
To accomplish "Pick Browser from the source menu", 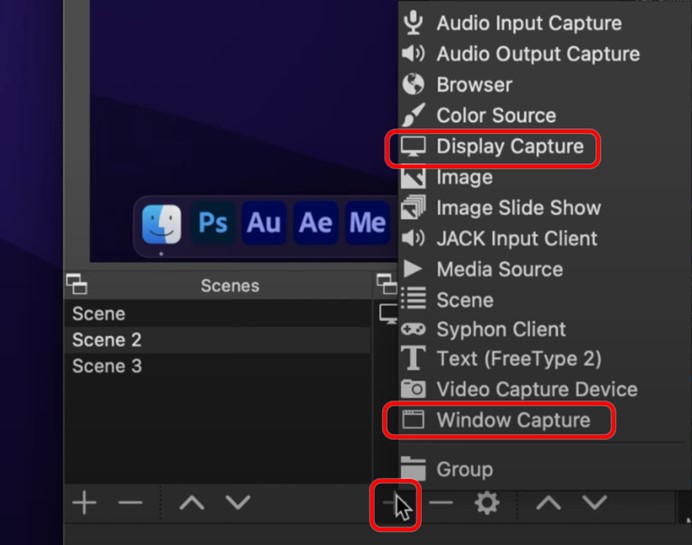I will pos(474,85).
